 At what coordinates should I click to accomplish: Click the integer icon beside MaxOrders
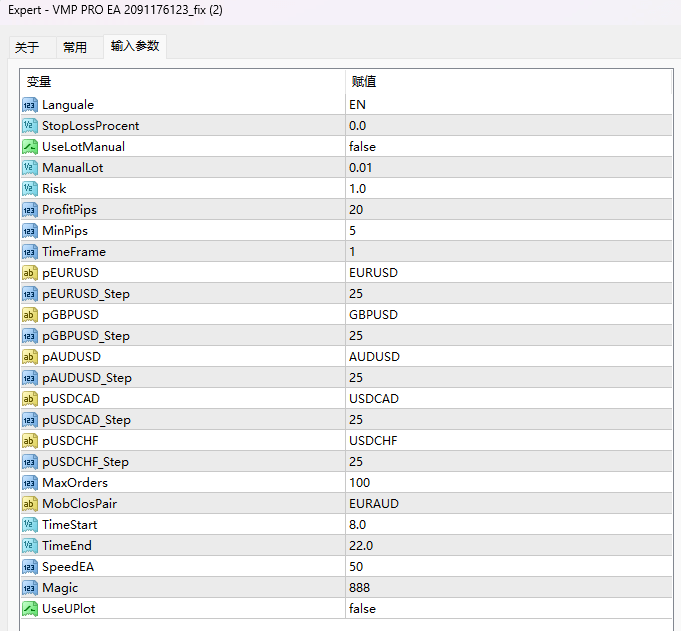[30, 482]
